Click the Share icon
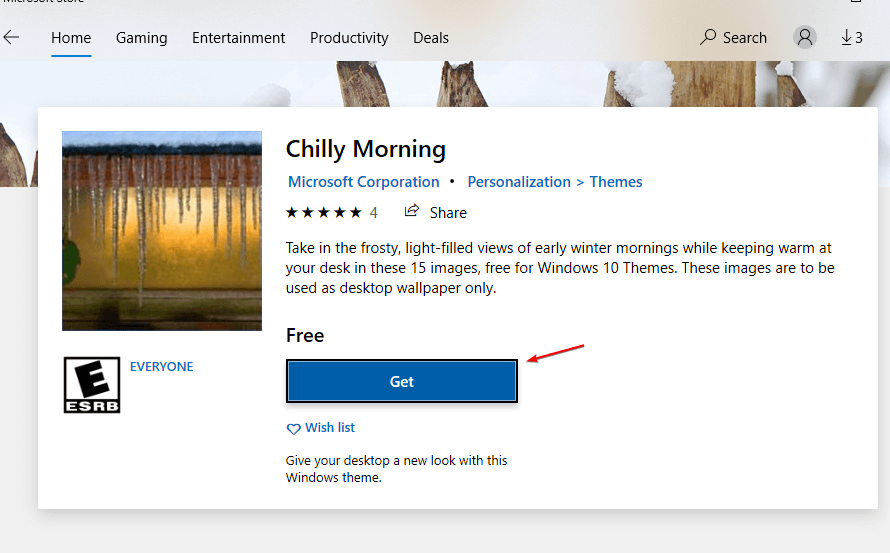This screenshot has width=890, height=553. [x=412, y=211]
